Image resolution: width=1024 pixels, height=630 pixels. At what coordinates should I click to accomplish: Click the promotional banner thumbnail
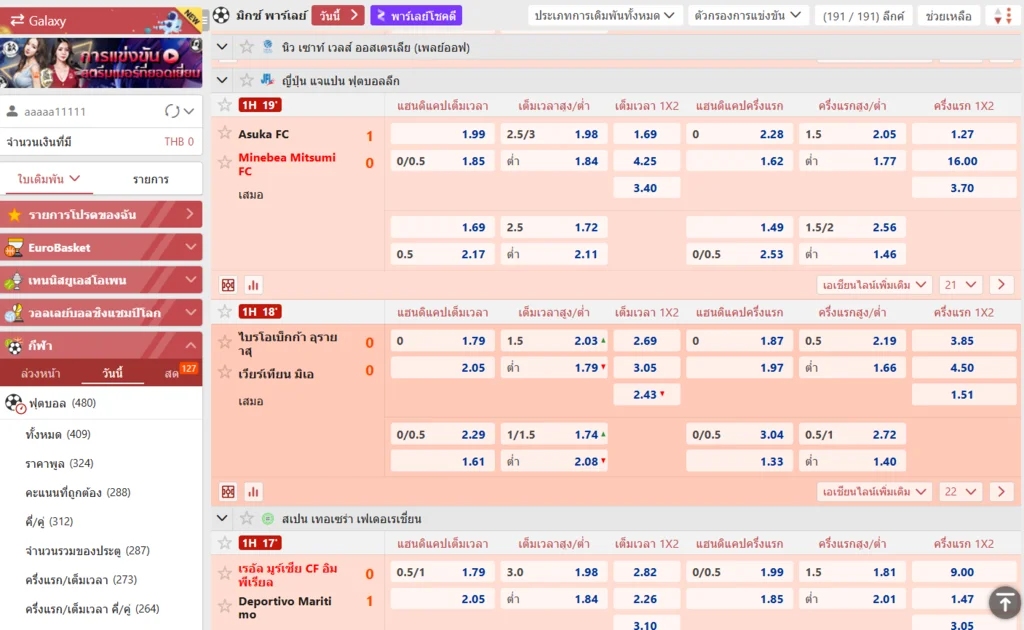click(102, 62)
